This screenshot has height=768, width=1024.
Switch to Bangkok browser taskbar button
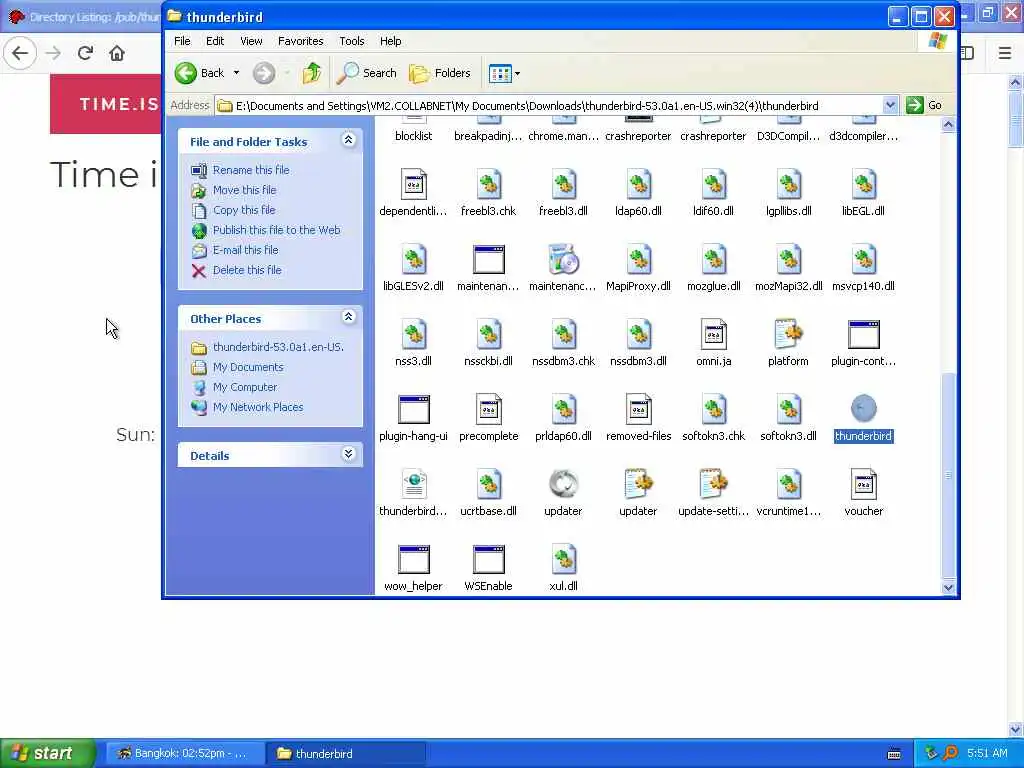(185, 754)
